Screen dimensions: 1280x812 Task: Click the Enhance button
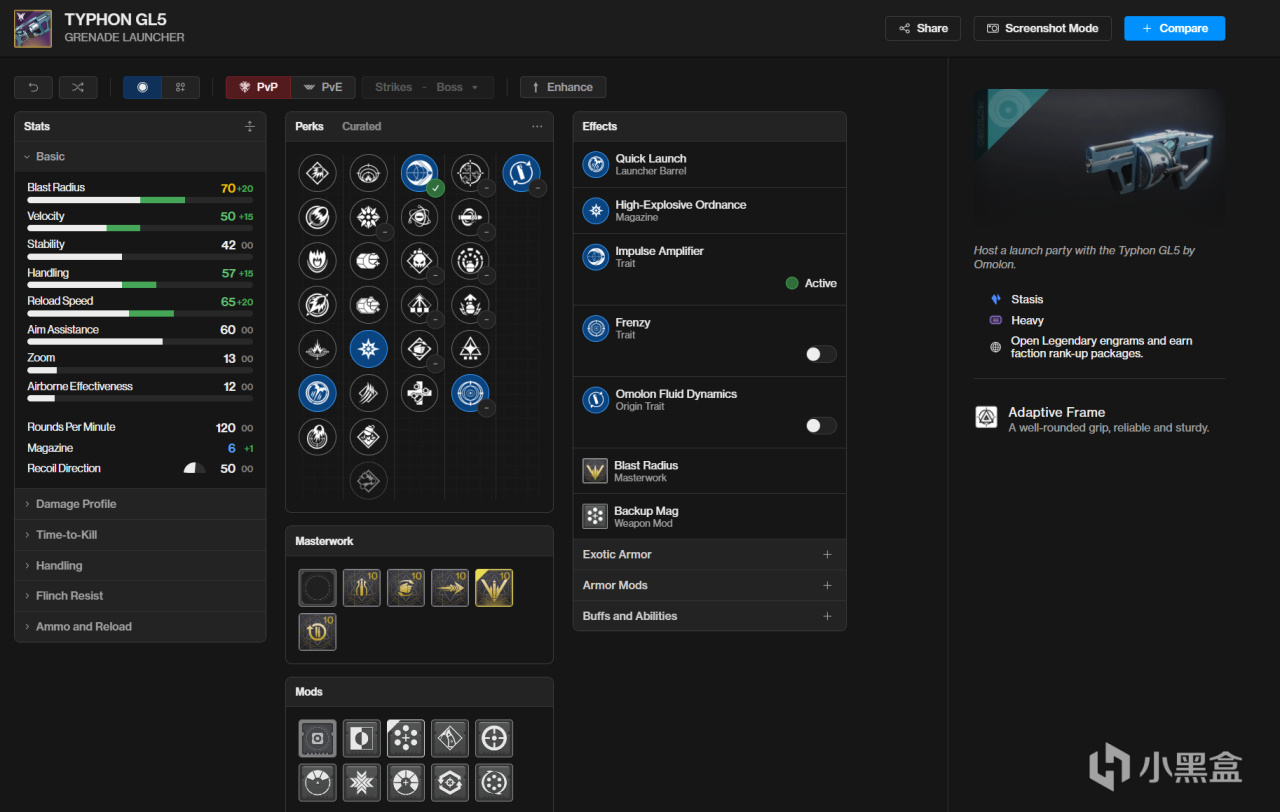tap(562, 87)
